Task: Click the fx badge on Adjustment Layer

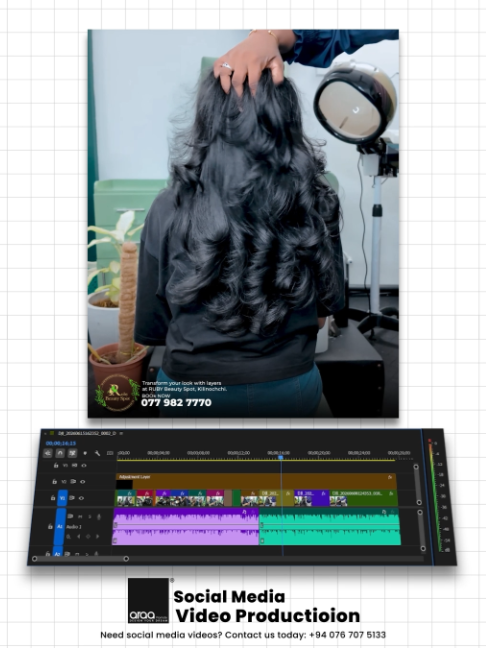Action: coord(390,477)
